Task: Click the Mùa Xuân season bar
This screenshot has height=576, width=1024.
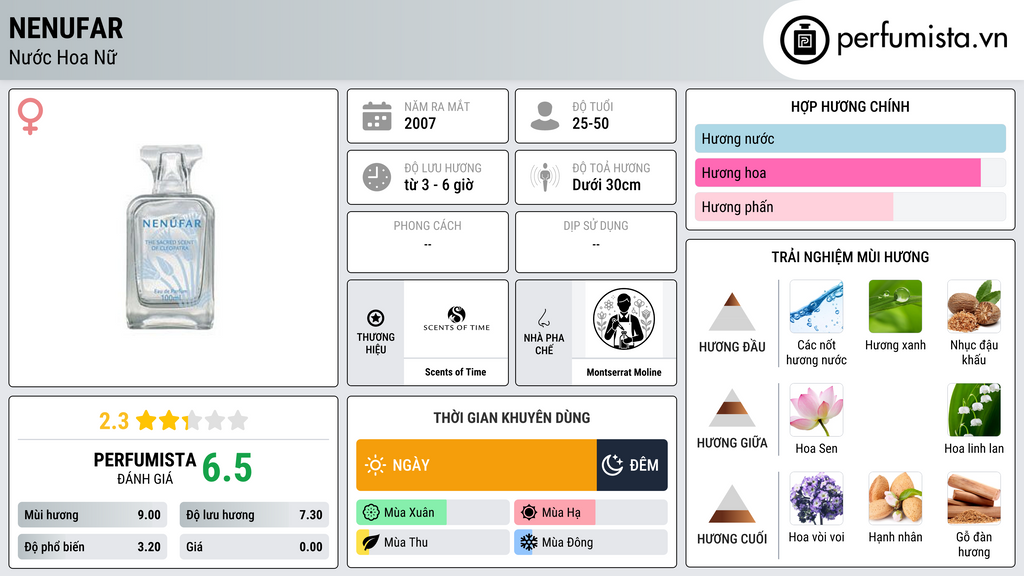Action: point(433,513)
